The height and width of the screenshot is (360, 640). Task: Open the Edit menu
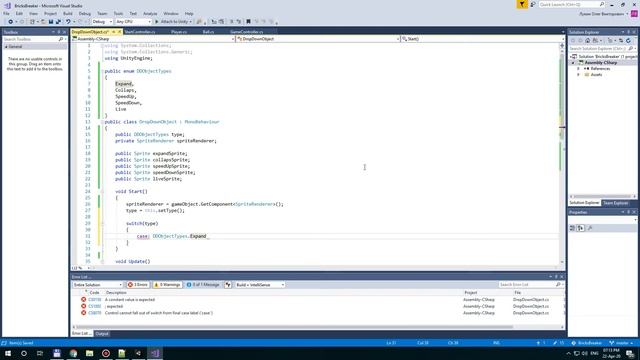pos(19,13)
